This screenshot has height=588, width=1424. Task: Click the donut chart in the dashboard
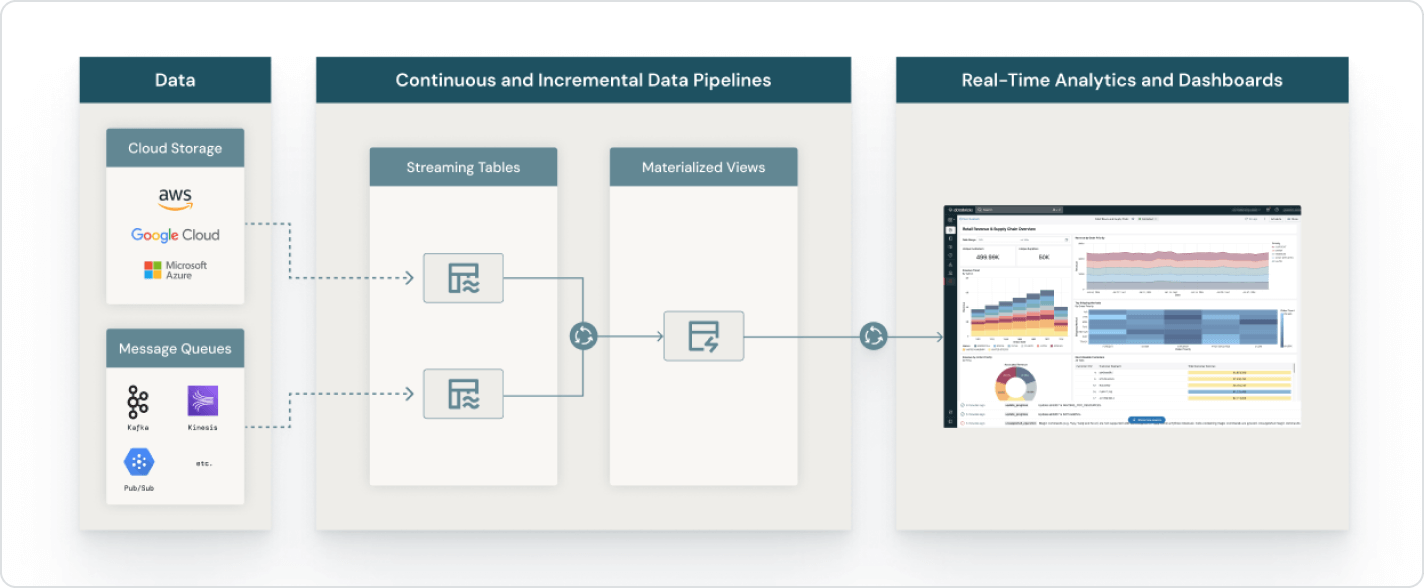pos(1016,383)
